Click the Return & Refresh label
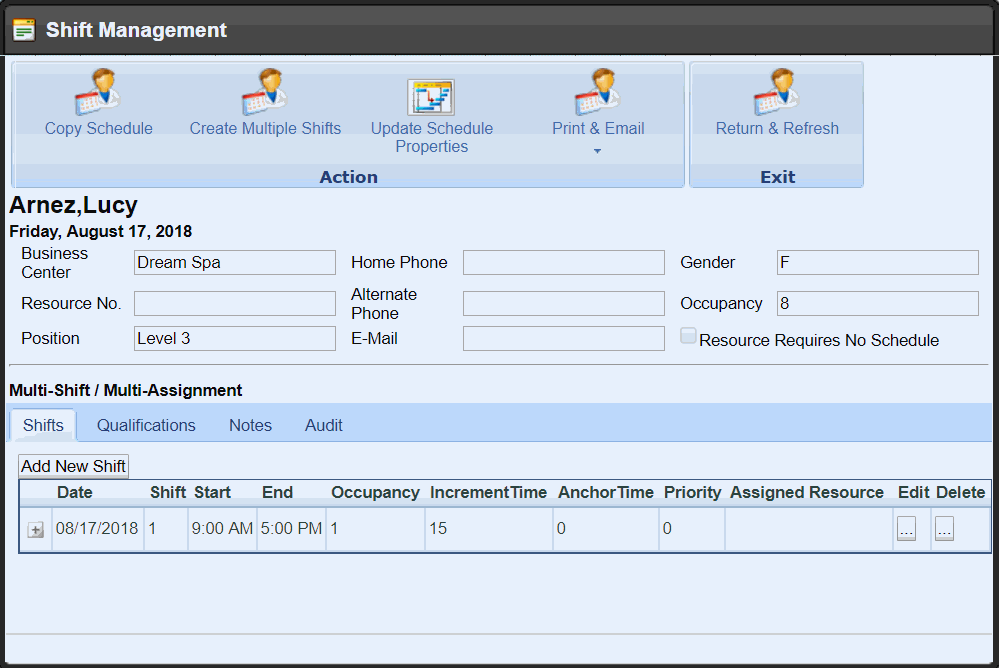Image resolution: width=999 pixels, height=668 pixels. tap(777, 128)
